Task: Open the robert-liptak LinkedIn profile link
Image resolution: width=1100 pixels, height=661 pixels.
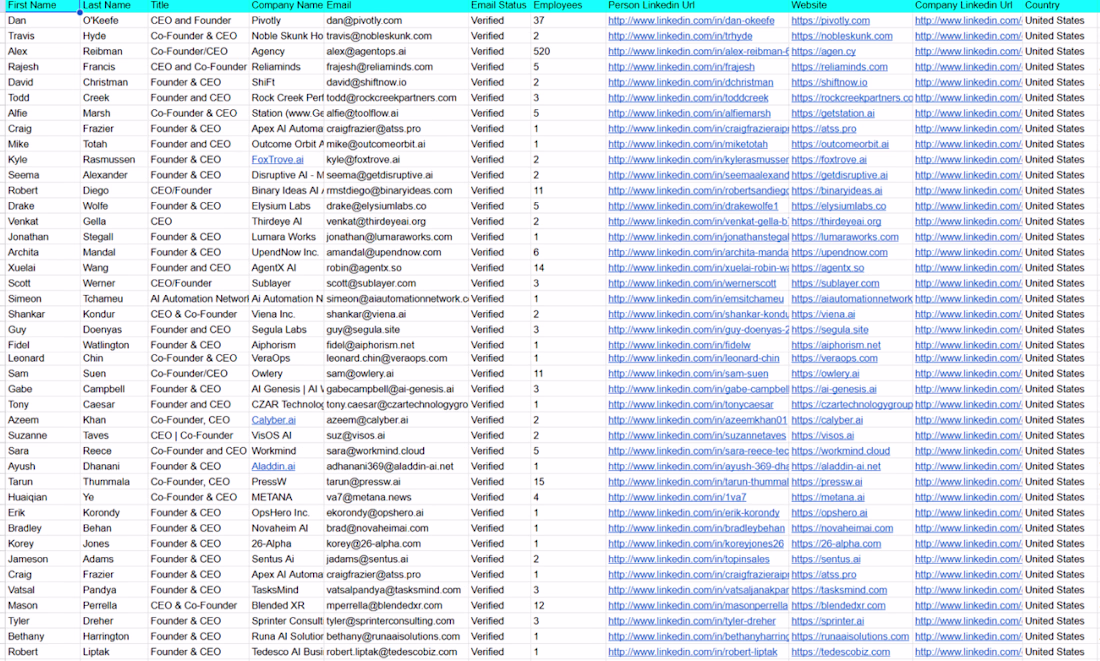Action: click(692, 651)
